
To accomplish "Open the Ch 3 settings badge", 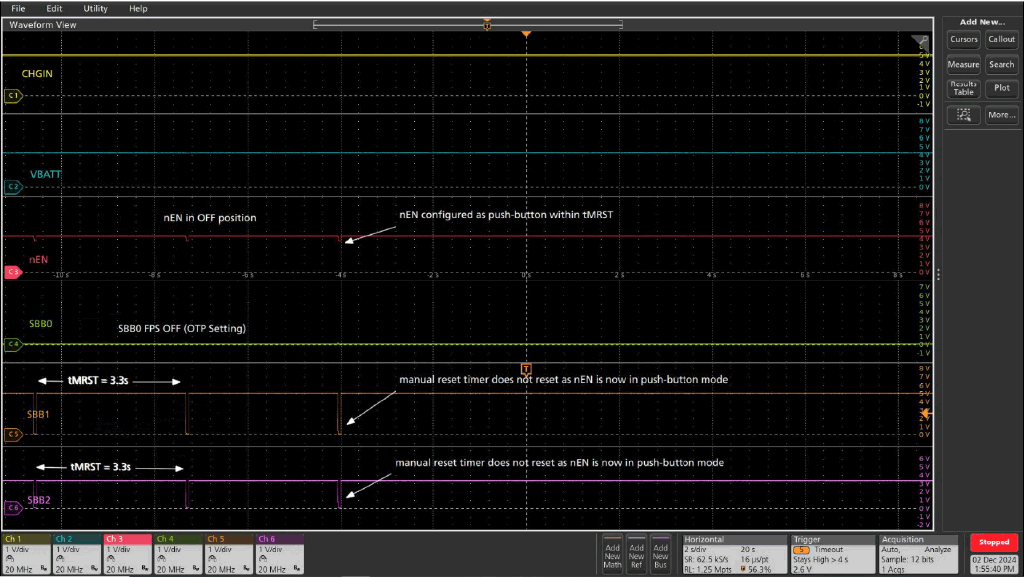I will [127, 552].
